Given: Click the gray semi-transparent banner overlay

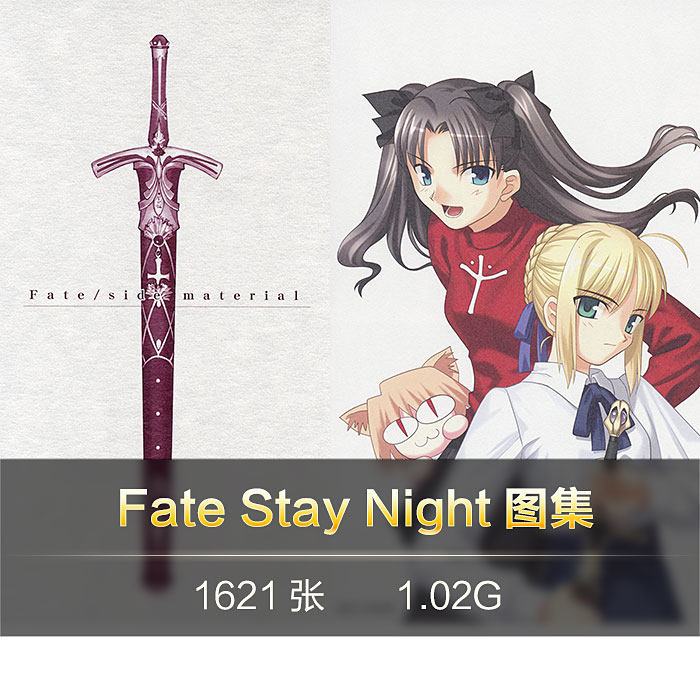Looking at the screenshot, I should click(x=350, y=547).
